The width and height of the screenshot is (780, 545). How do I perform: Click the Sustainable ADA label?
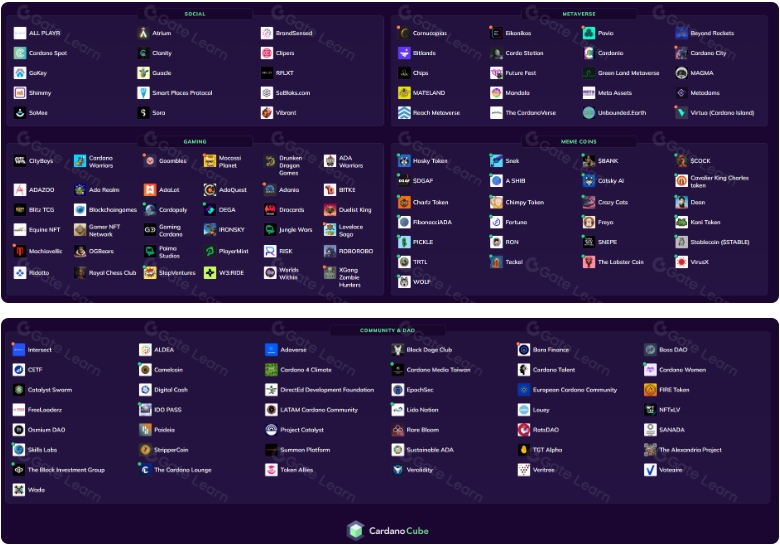[430, 450]
